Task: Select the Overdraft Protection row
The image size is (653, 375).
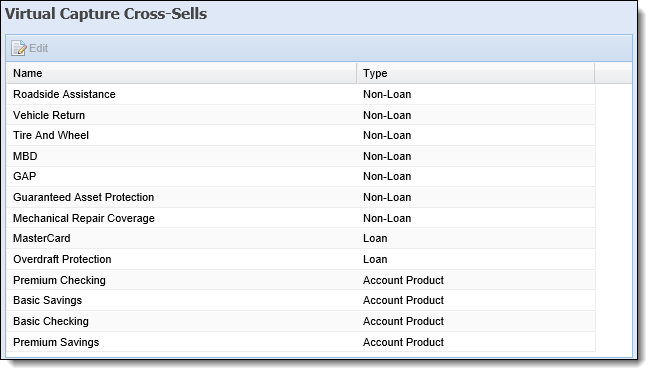Action: click(301, 259)
